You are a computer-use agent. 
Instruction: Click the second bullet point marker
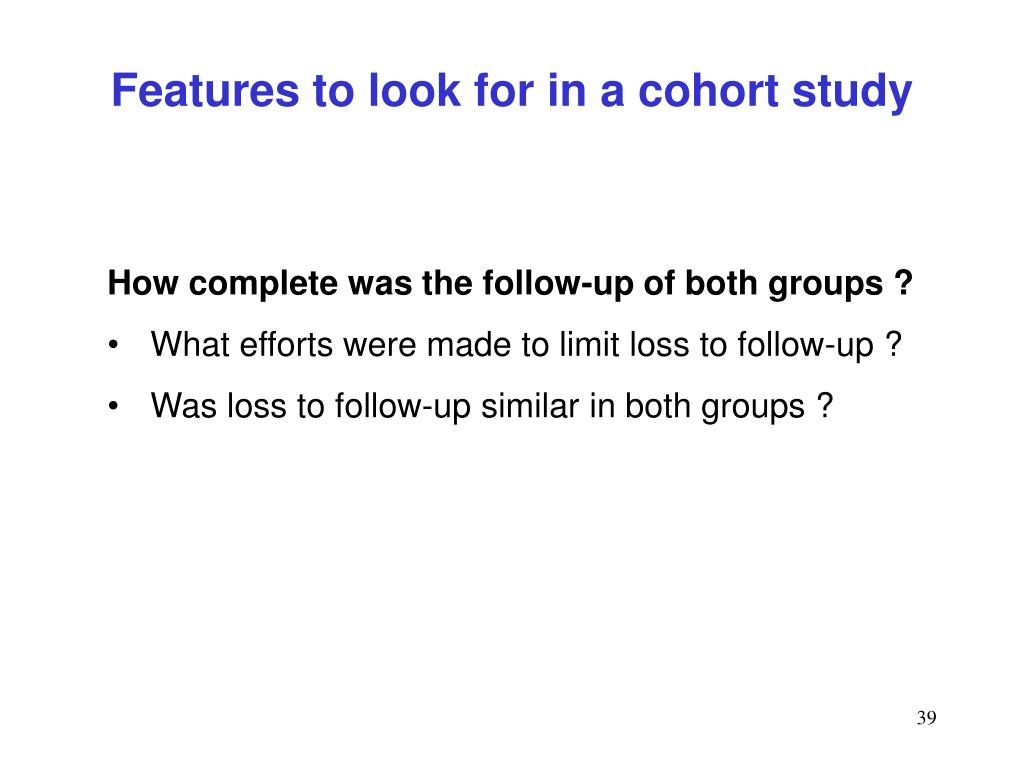(114, 406)
